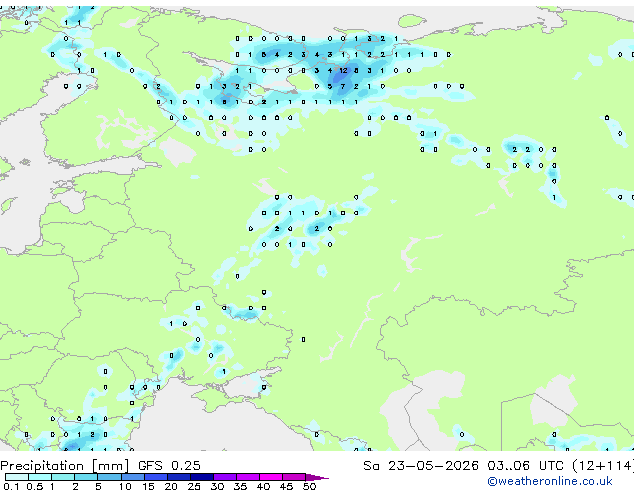Image resolution: width=634 pixels, height=490 pixels.
Task: Click the legend label '15'
Action: (148, 486)
